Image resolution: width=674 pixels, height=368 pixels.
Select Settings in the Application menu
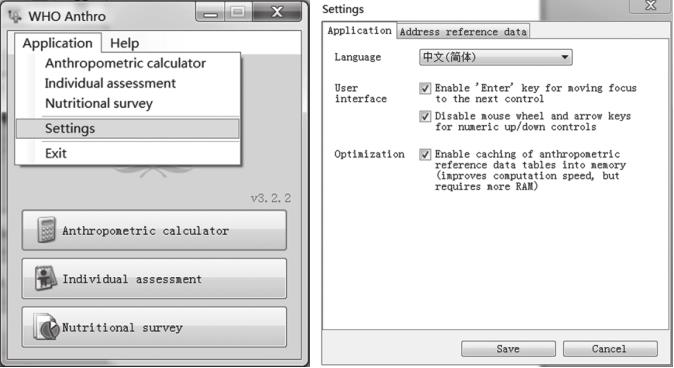128,129
